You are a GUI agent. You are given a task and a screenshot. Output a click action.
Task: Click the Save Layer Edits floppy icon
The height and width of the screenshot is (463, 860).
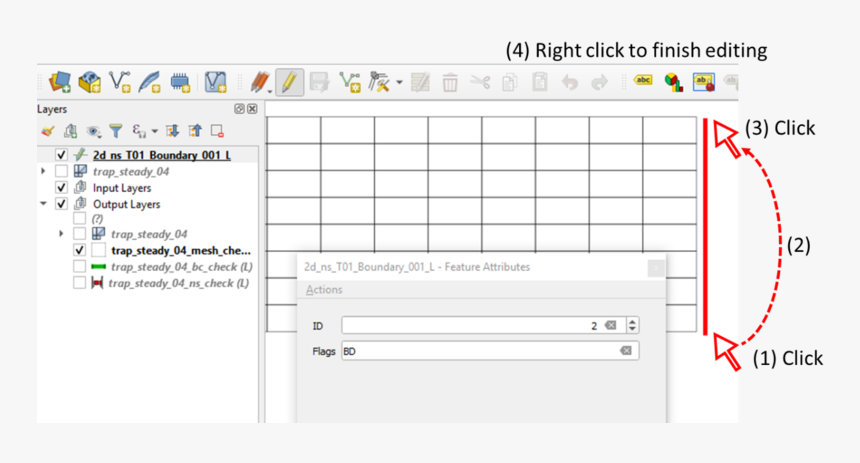click(319, 82)
